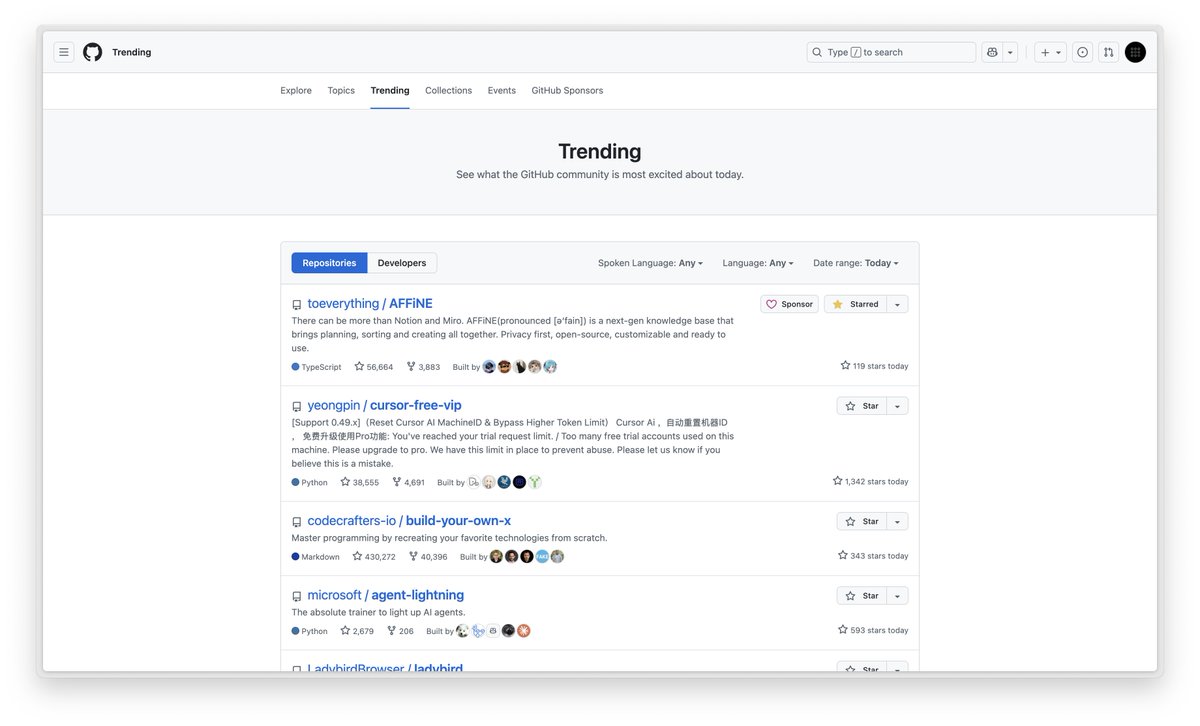Open Spoken Language filter dropdown
This screenshot has height=726, width=1200.
tap(650, 263)
